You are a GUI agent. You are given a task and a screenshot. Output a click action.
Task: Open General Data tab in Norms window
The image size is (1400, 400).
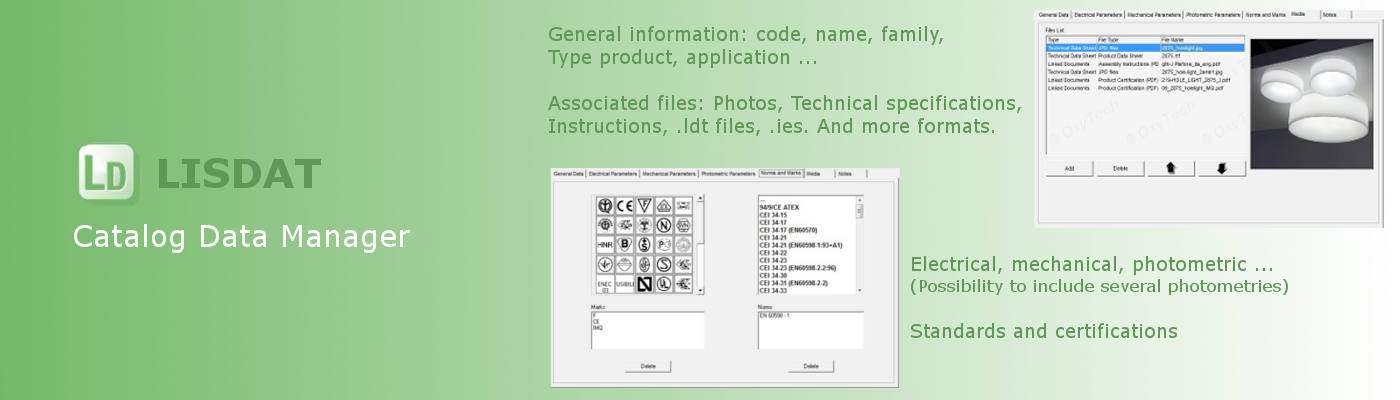pos(569,174)
